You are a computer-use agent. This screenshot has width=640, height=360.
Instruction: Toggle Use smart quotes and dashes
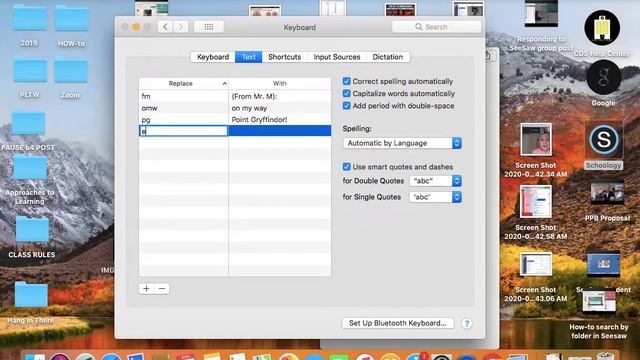[347, 167]
